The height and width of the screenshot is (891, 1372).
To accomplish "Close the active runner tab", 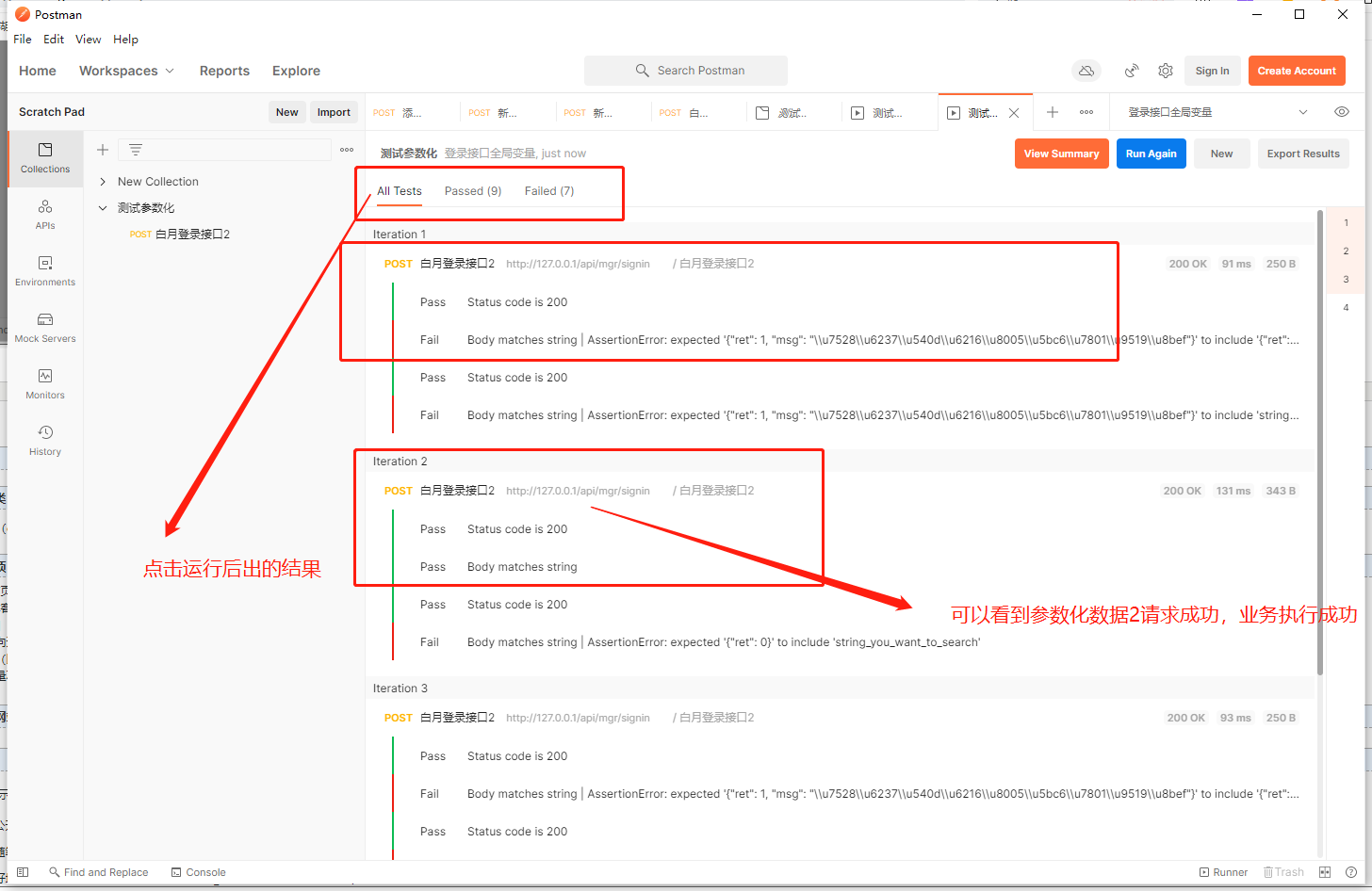I will [1014, 113].
